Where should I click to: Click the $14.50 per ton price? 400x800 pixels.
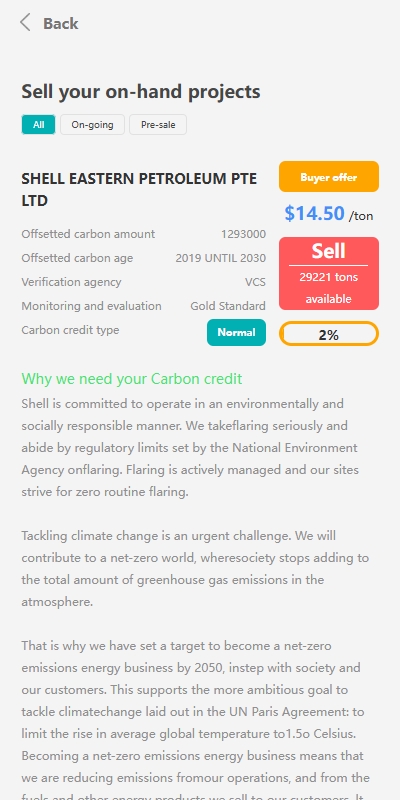[329, 213]
